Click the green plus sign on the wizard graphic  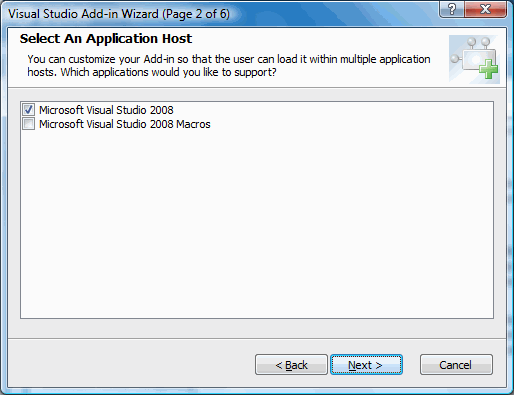pos(489,69)
